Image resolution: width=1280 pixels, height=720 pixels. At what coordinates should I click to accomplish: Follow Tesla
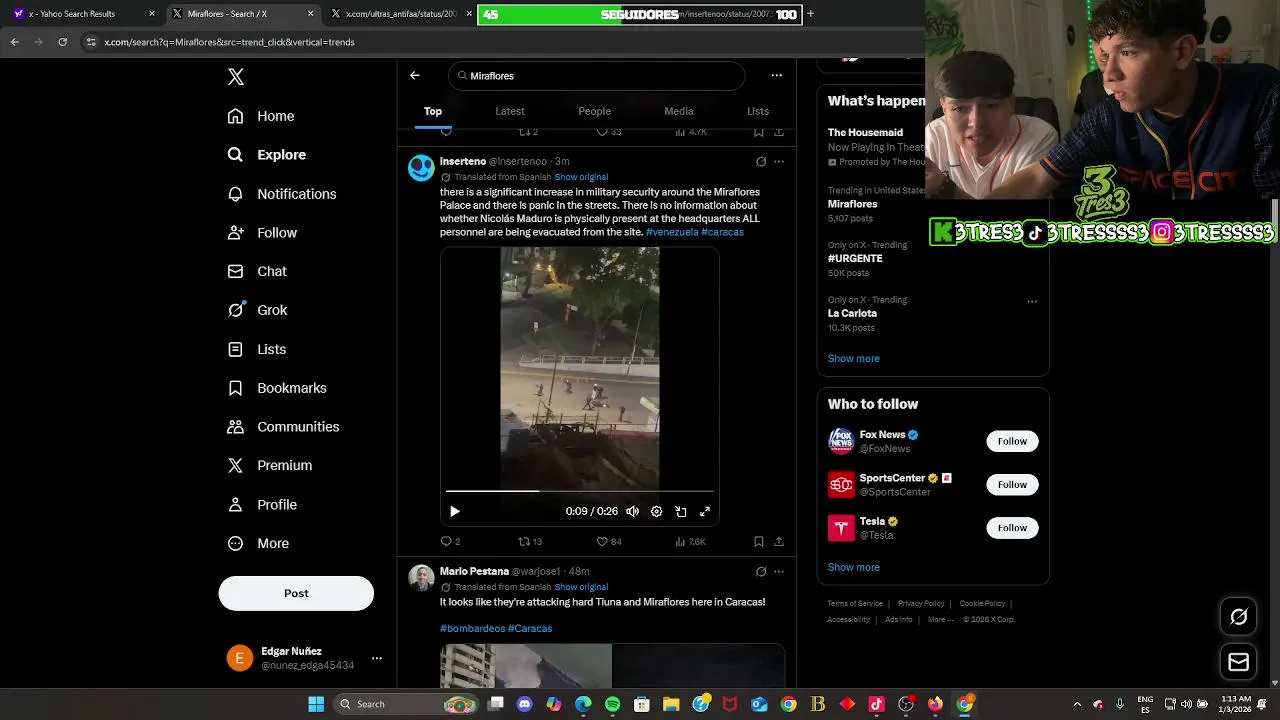pos(1012,528)
